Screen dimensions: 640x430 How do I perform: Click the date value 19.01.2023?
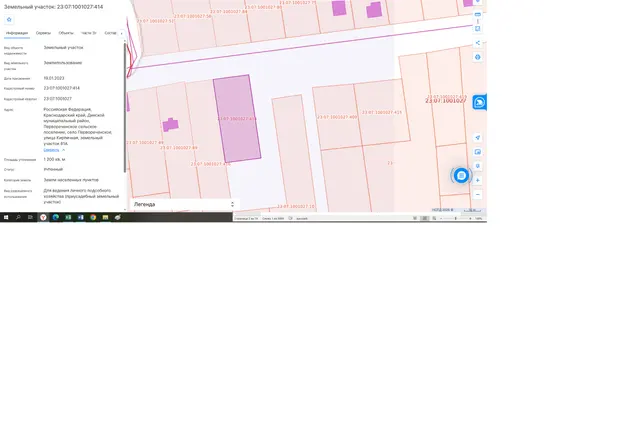pos(54,78)
